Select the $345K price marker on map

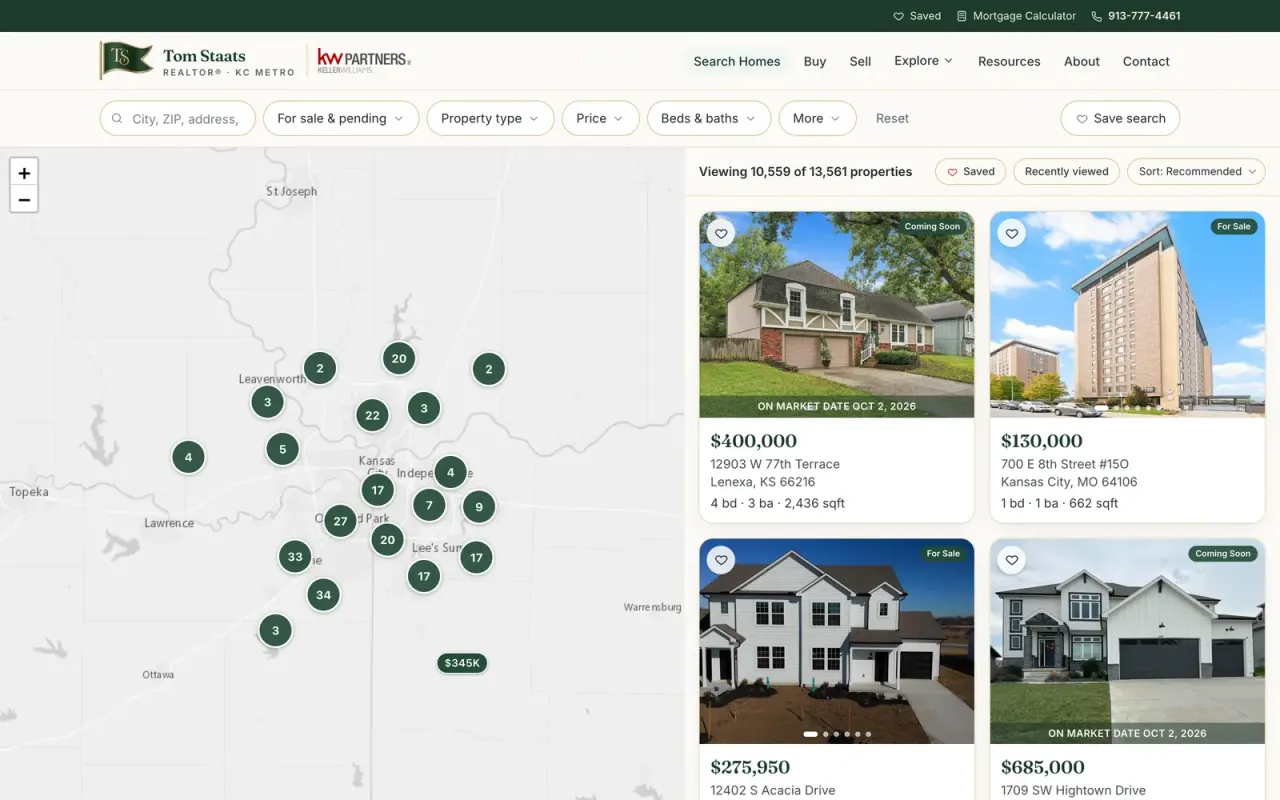462,663
